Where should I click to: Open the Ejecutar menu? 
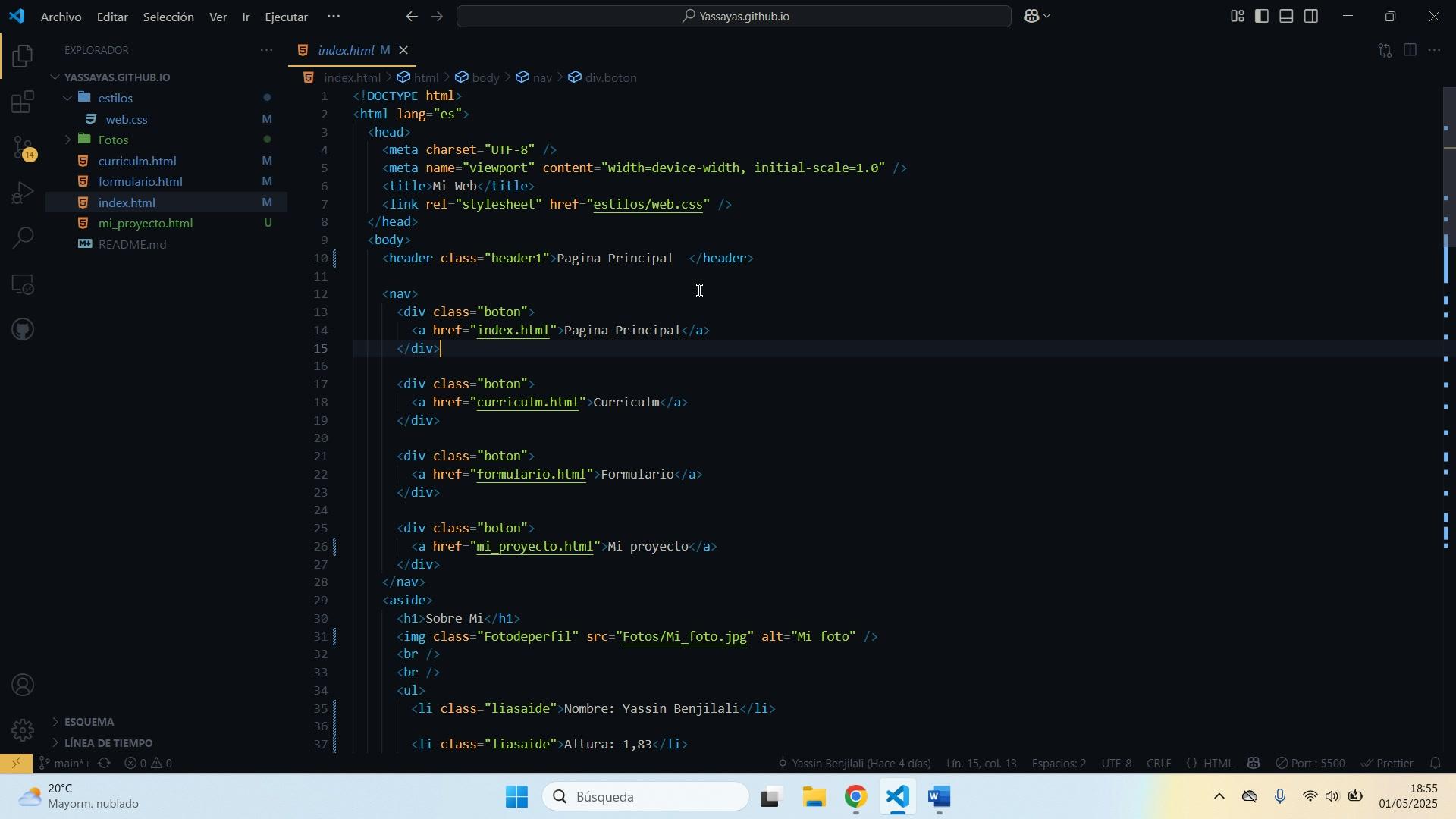286,17
